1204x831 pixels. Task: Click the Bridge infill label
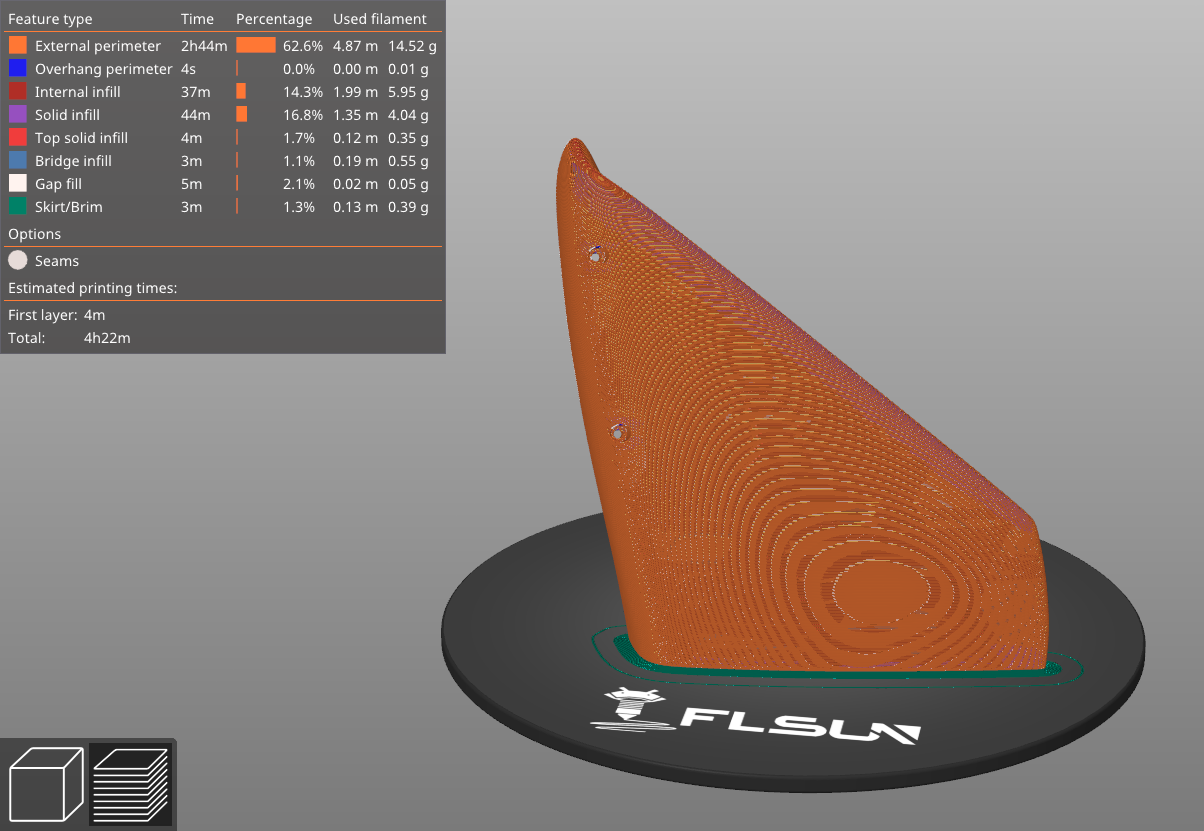tap(73, 161)
